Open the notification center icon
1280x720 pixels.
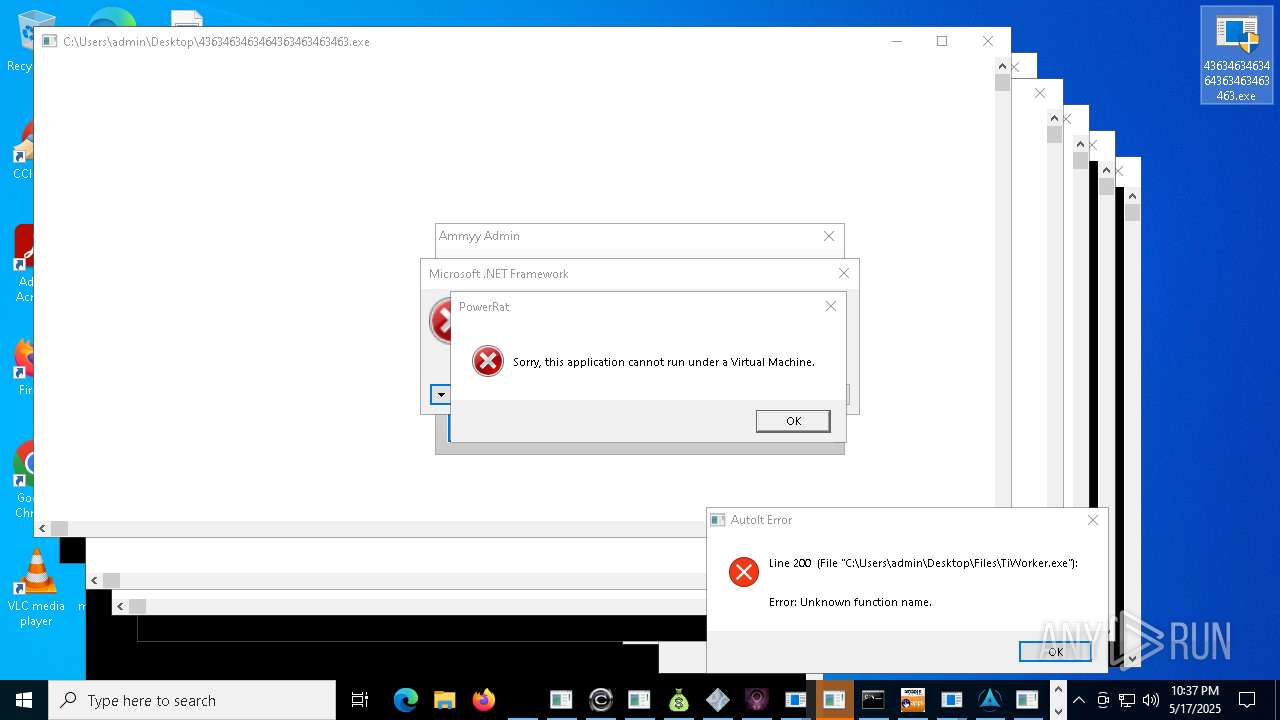click(x=1247, y=700)
